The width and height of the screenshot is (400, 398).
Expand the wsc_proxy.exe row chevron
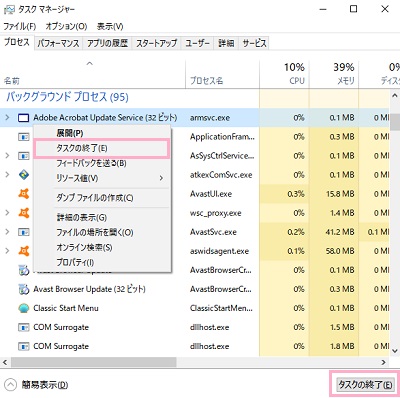click(7, 212)
